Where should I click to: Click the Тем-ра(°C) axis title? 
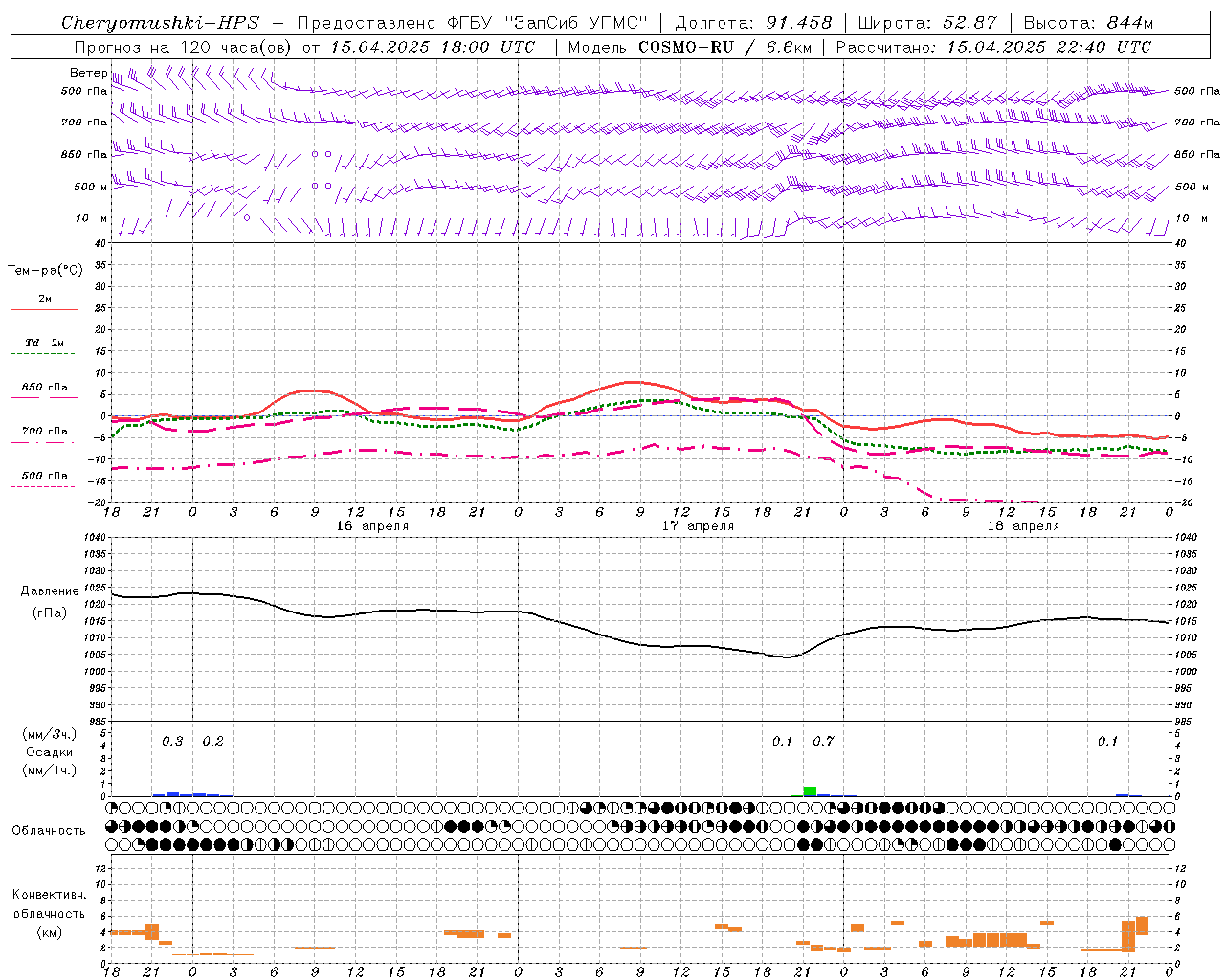(x=45, y=271)
